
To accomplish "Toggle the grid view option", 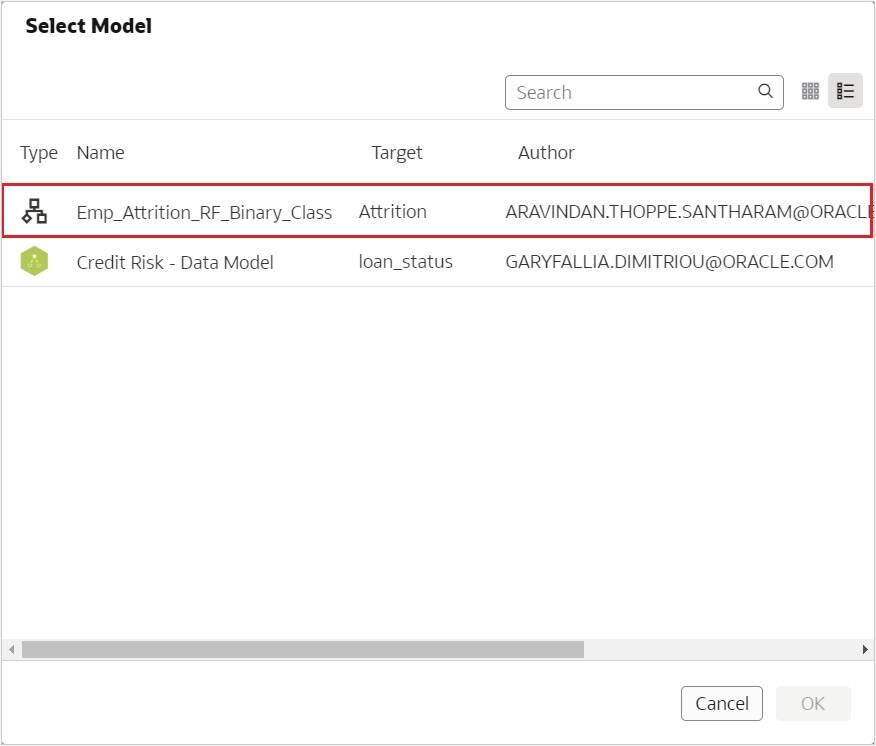I will point(810,90).
